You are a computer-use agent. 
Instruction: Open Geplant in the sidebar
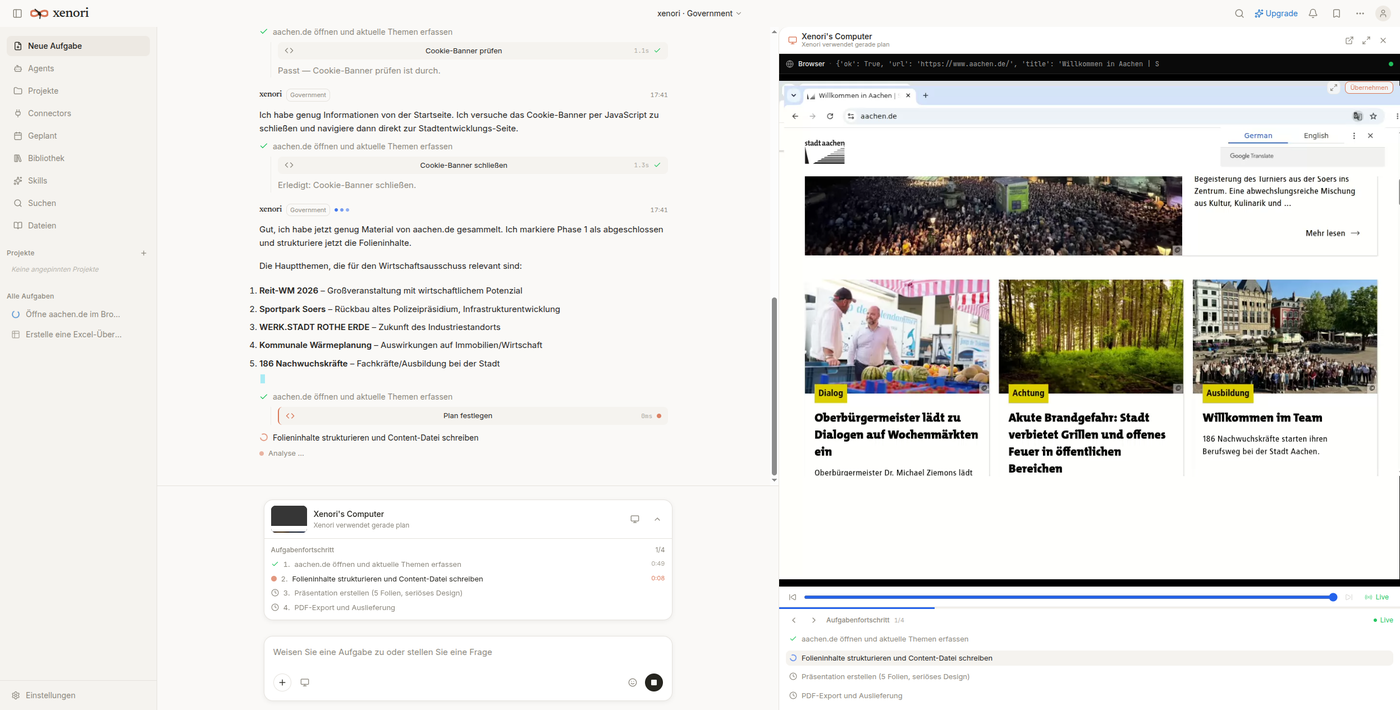(78, 136)
